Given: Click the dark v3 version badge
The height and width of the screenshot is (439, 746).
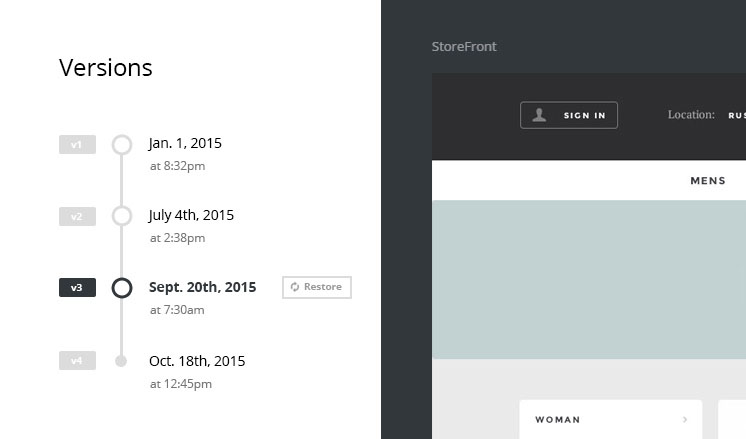Looking at the screenshot, I should coord(77,288).
